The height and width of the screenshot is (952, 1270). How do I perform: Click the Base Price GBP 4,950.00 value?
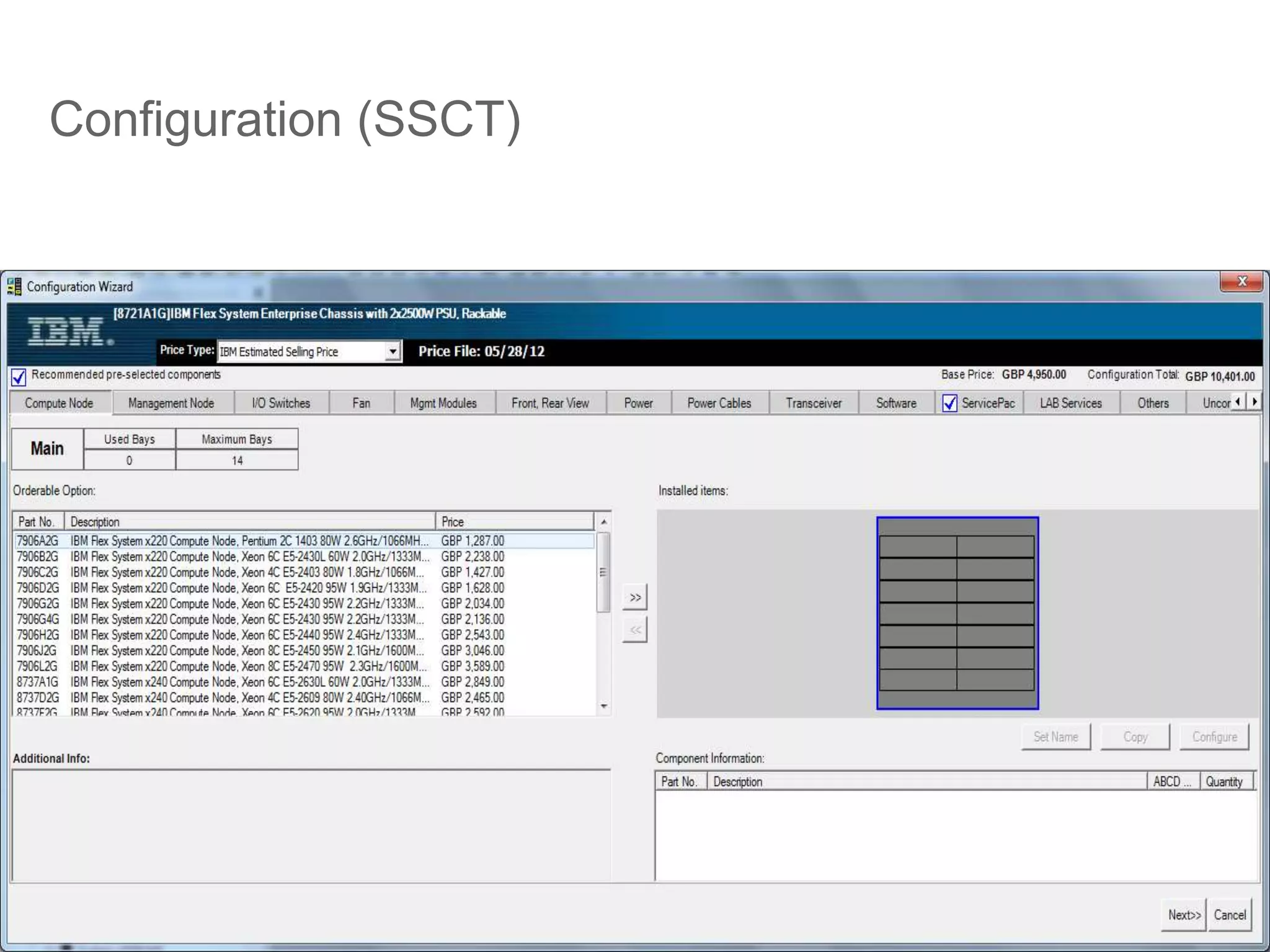click(x=1034, y=374)
